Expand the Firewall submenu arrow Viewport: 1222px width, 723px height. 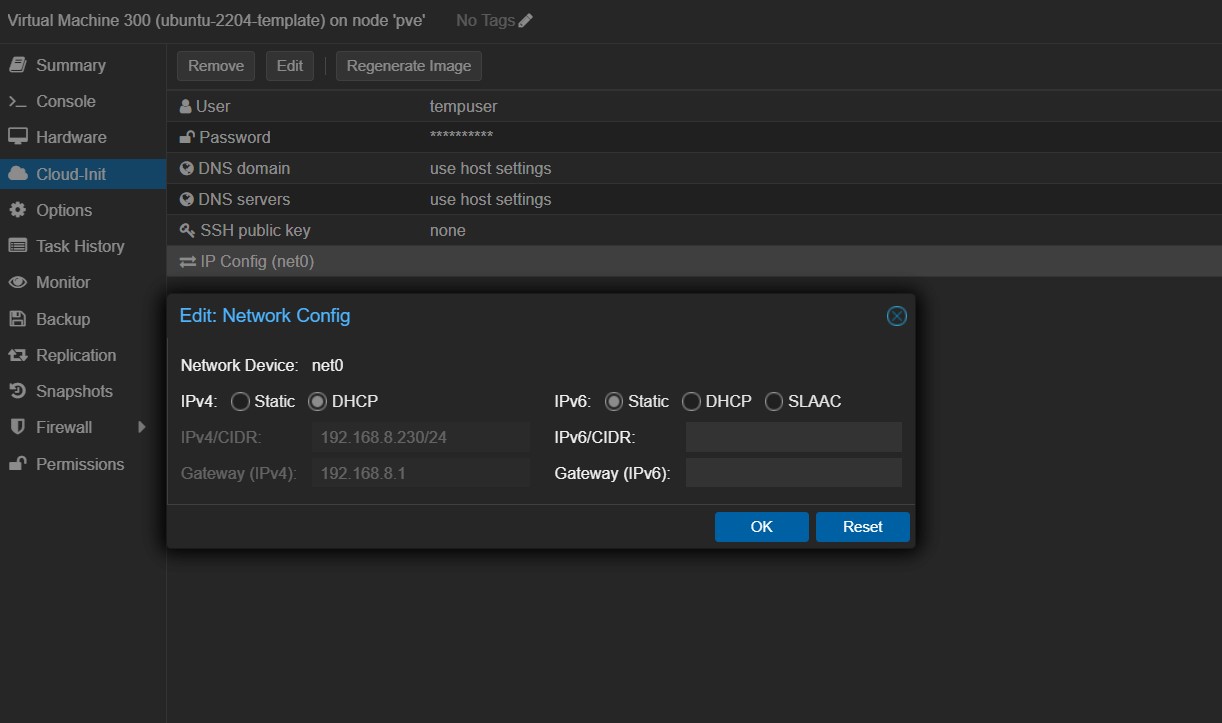[142, 427]
